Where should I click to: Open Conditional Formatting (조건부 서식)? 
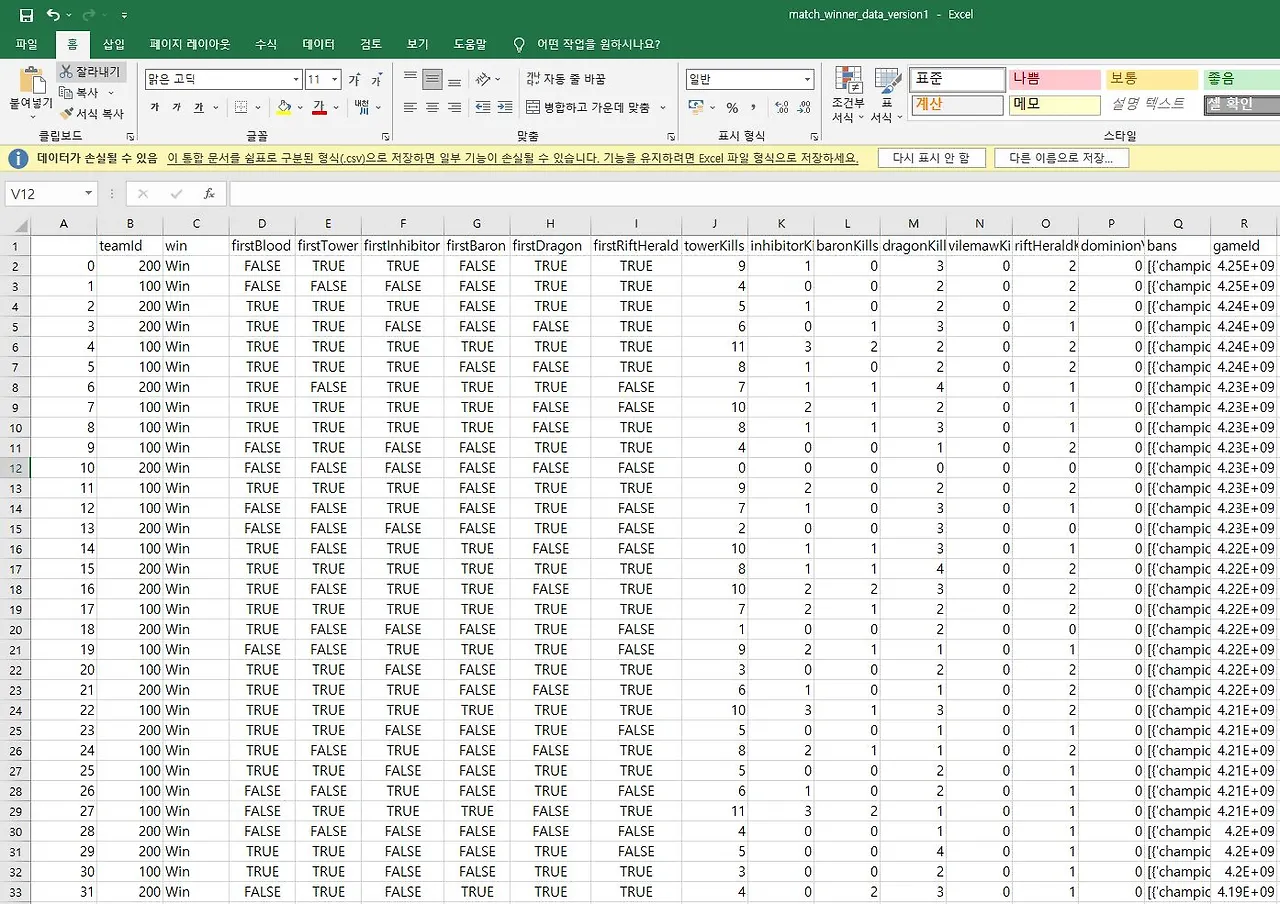pyautogui.click(x=848, y=96)
